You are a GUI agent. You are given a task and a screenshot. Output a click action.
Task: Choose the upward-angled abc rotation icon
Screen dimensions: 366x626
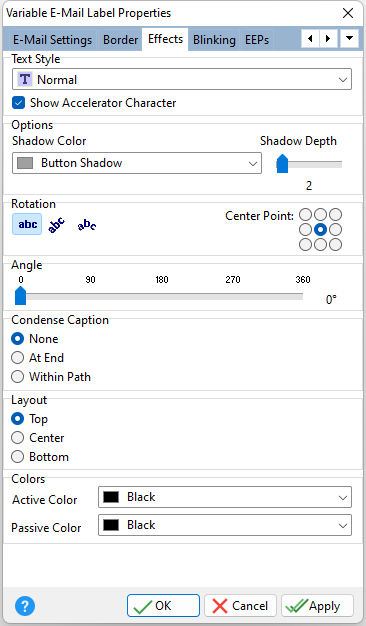click(56, 224)
